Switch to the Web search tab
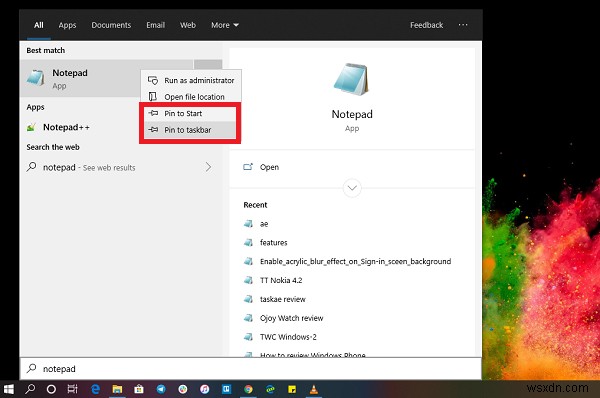This screenshot has width=600, height=398. point(188,25)
